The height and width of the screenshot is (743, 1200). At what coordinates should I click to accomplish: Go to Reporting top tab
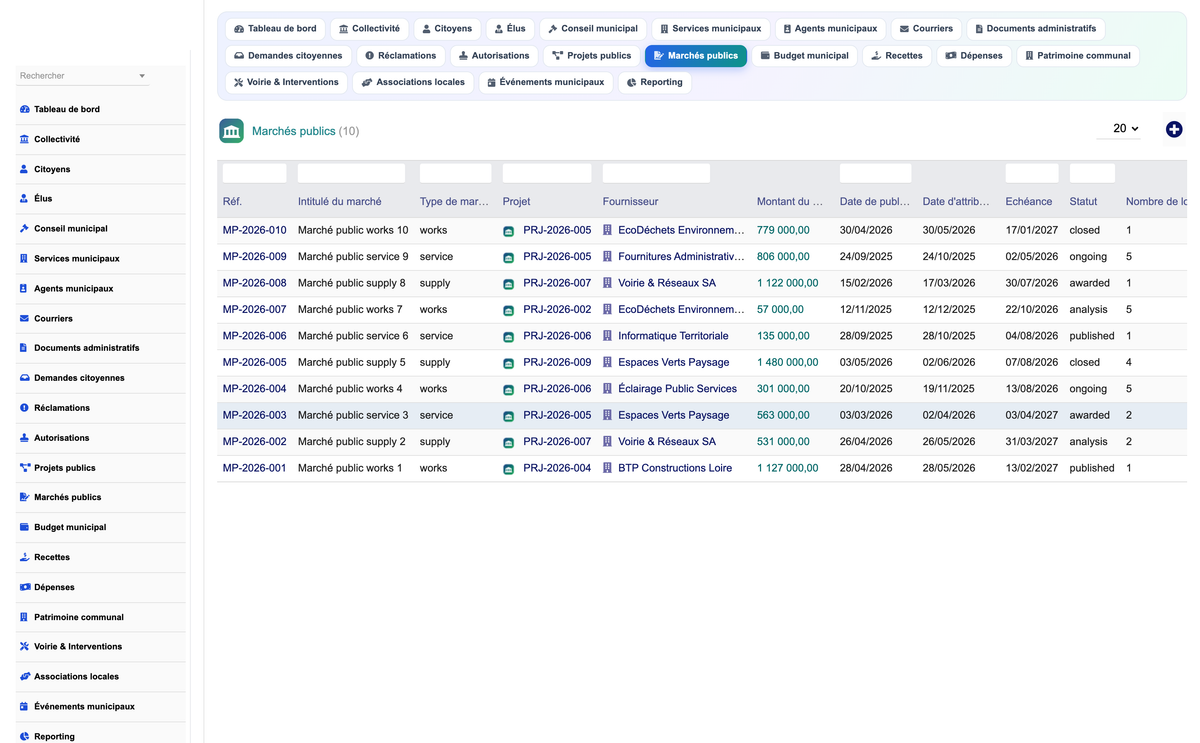(655, 82)
